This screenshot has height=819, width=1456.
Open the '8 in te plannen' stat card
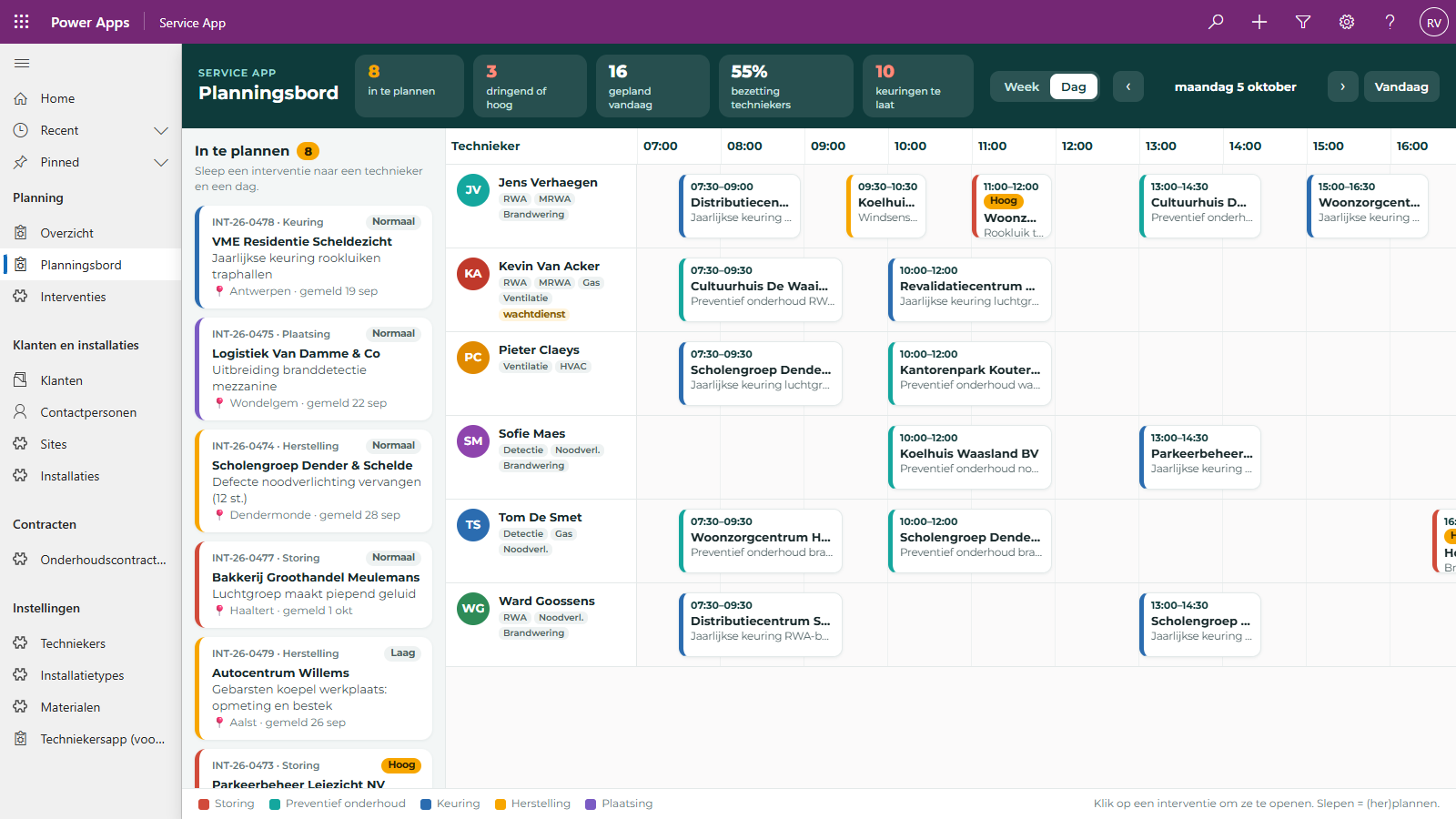pos(409,86)
